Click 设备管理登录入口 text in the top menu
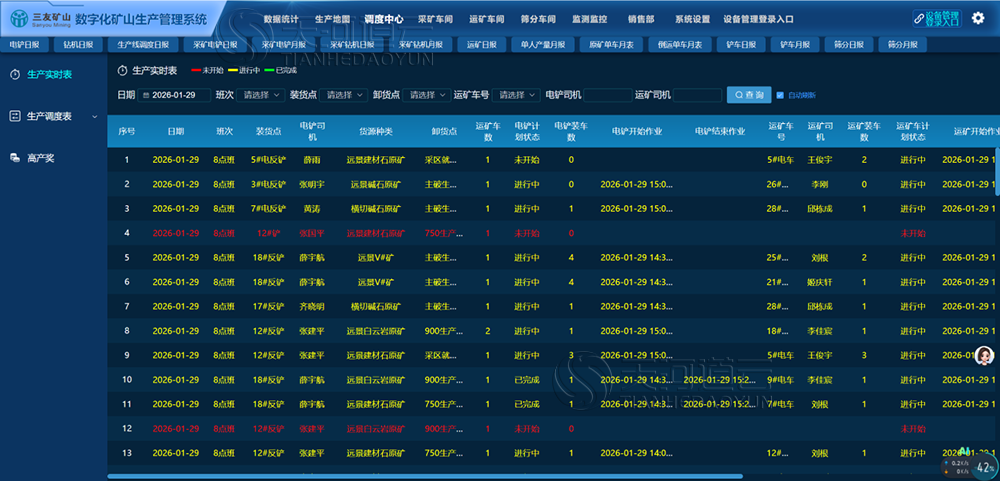Image resolution: width=1000 pixels, height=481 pixels. coord(759,19)
